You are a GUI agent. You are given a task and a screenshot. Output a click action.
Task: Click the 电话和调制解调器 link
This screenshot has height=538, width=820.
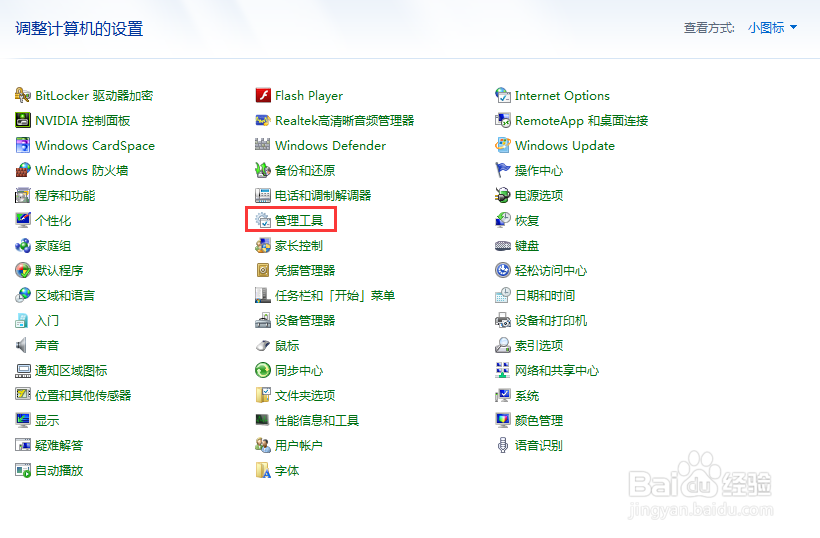(323, 196)
